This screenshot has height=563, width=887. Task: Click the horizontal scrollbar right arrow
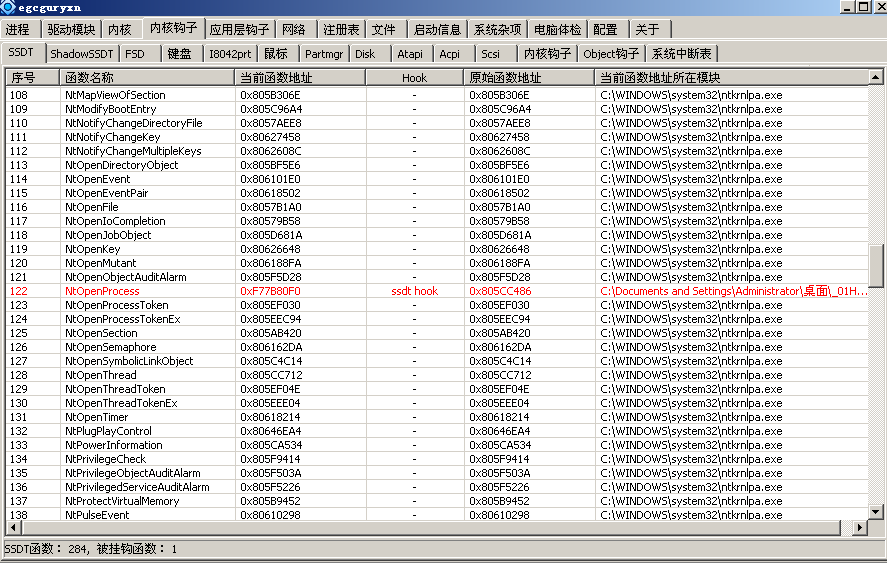pyautogui.click(x=860, y=527)
